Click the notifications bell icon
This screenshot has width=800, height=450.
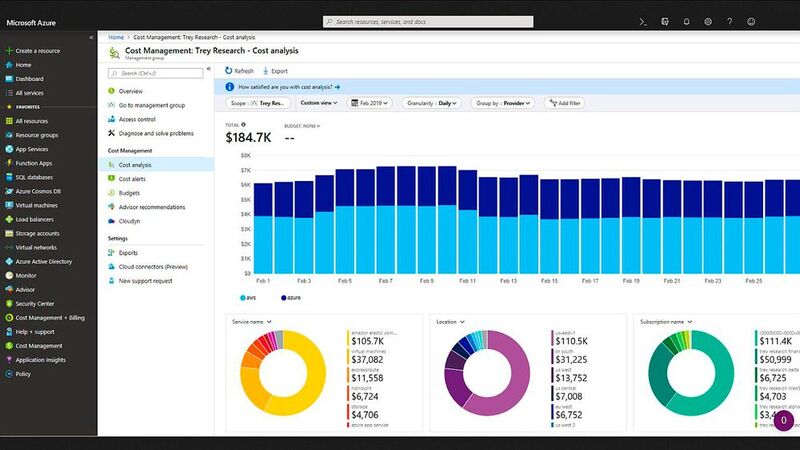(686, 21)
